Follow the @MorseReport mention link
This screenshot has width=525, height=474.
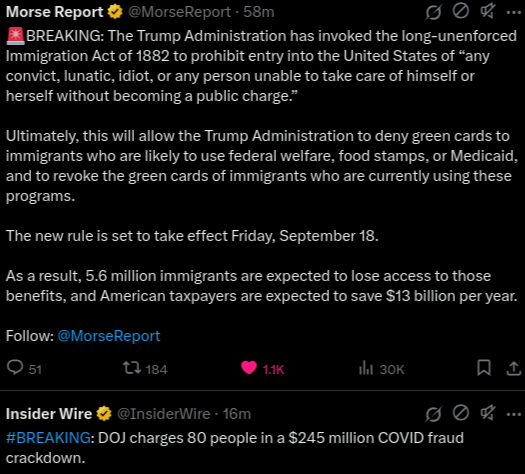click(x=109, y=336)
